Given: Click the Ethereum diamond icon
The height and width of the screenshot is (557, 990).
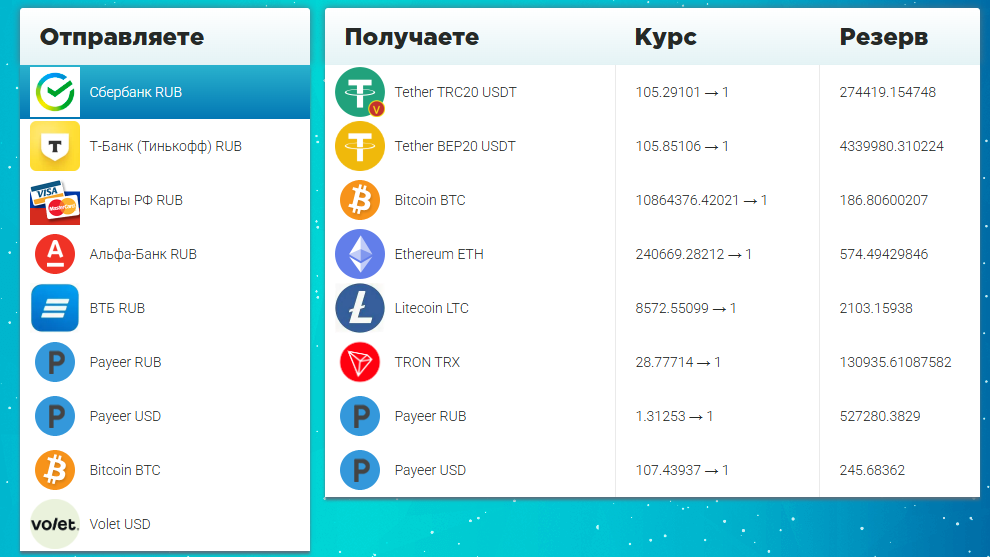Looking at the screenshot, I should (360, 254).
